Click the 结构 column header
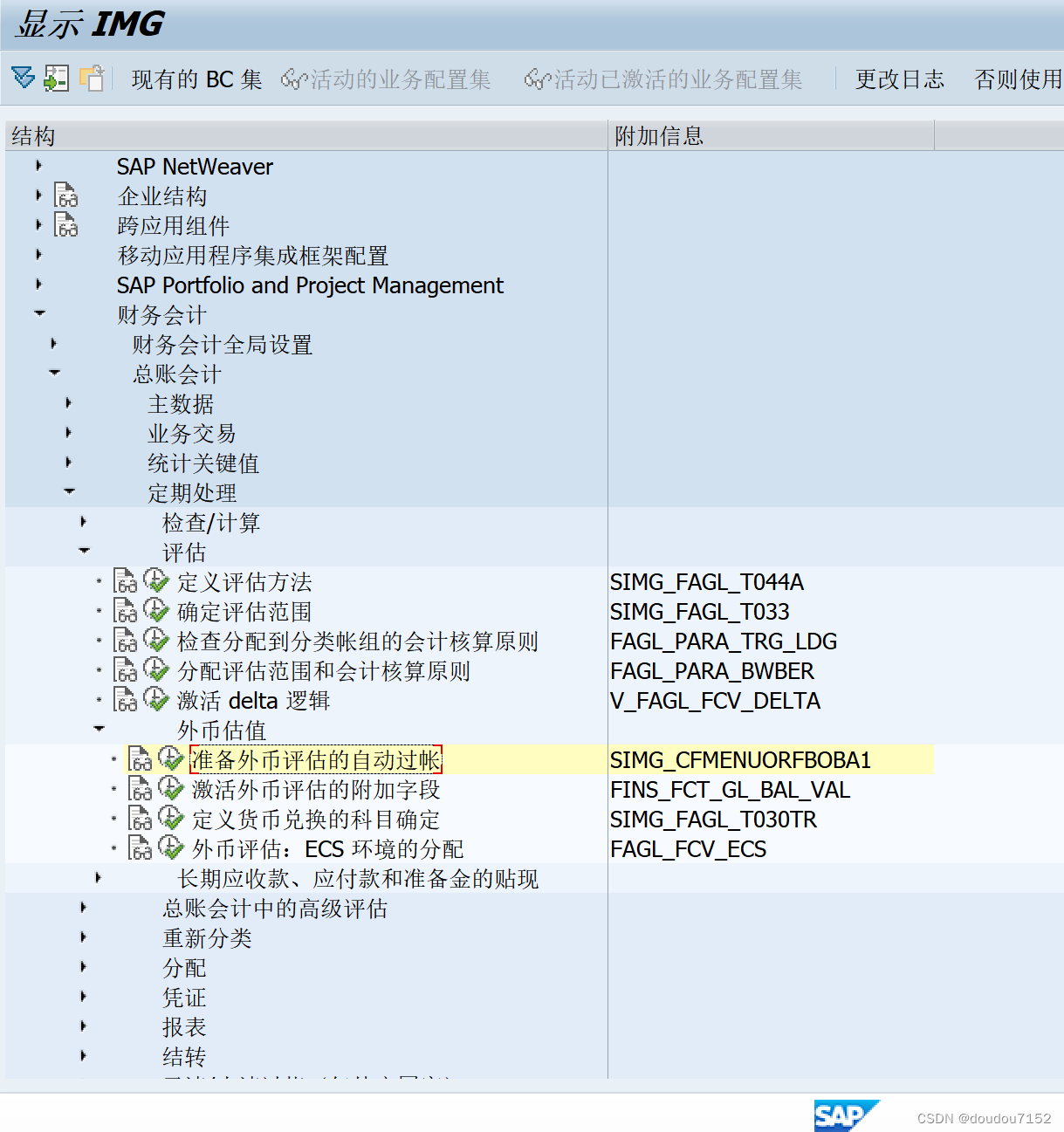The height and width of the screenshot is (1132, 1064). (305, 135)
